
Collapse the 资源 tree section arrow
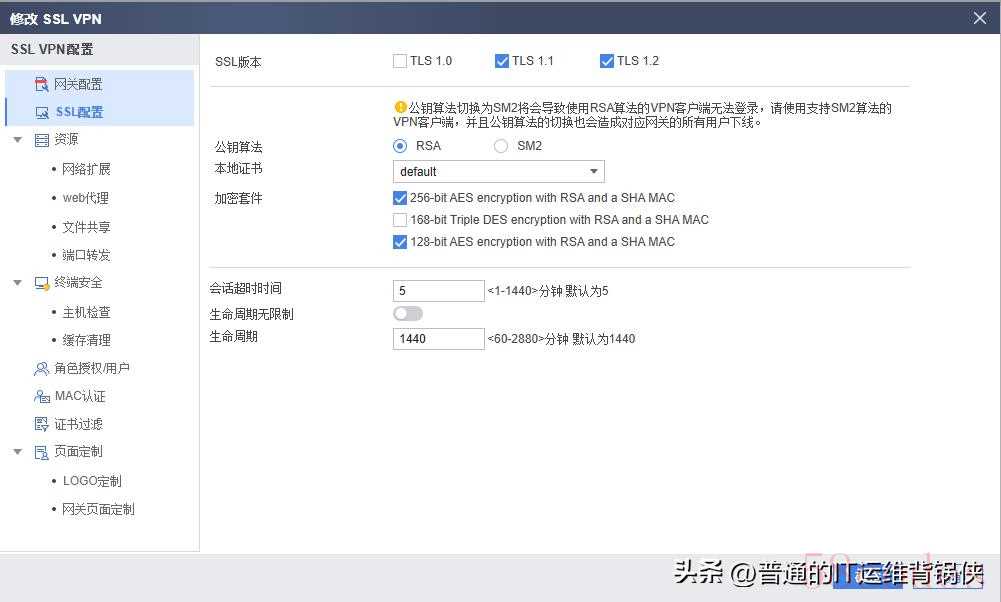click(x=18, y=139)
